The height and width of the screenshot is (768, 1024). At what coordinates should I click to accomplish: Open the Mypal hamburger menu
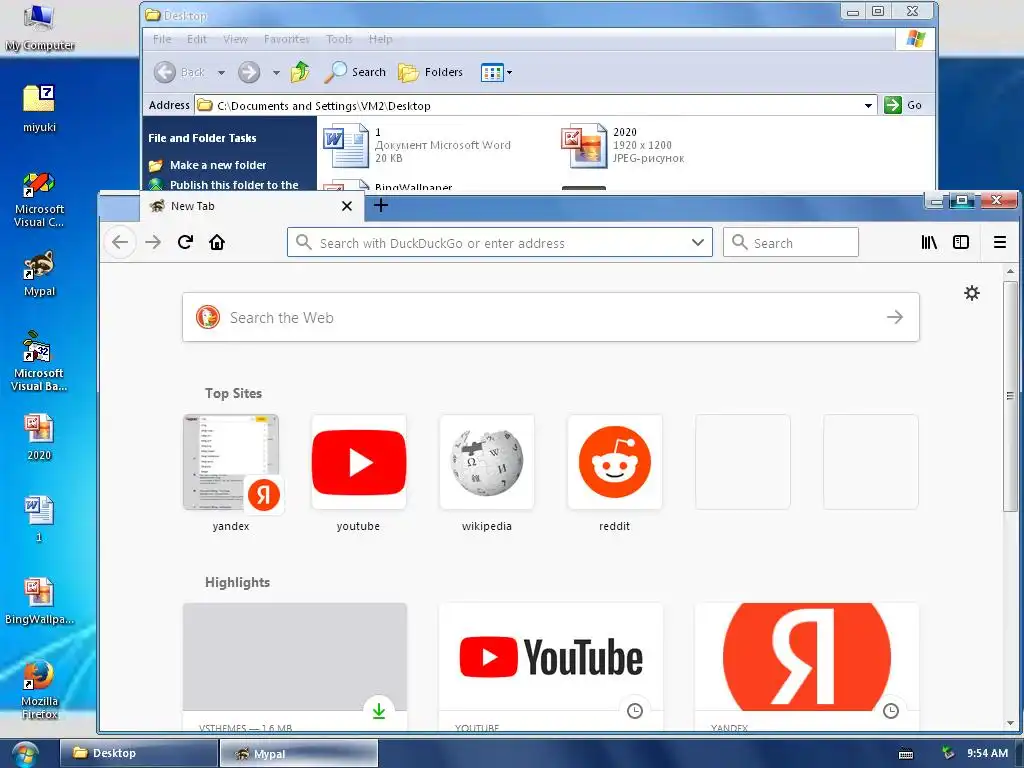coord(999,242)
